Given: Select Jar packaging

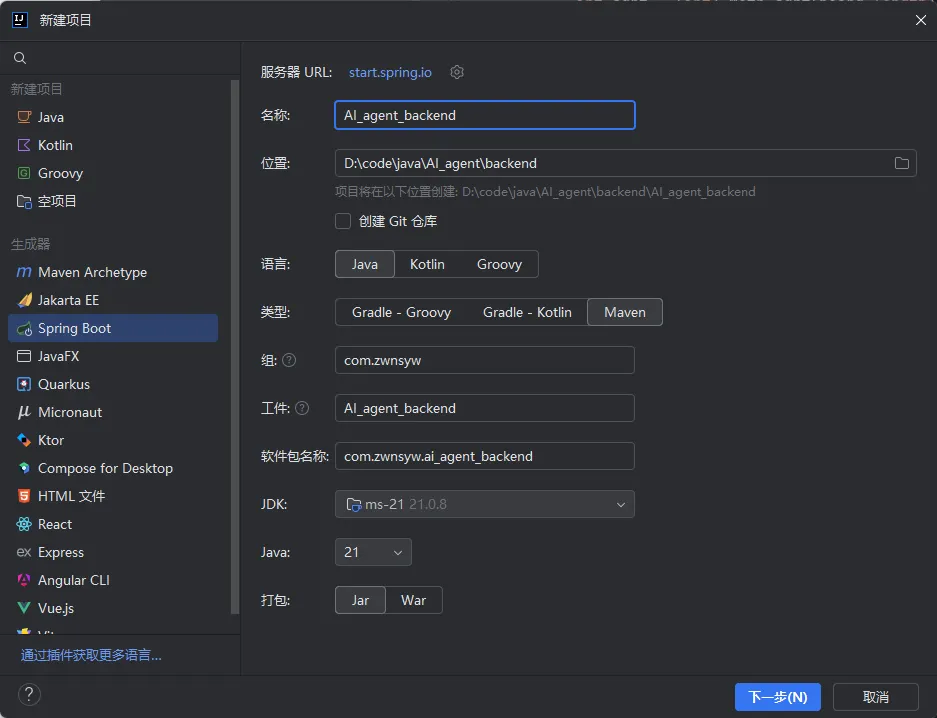Looking at the screenshot, I should click(360, 600).
